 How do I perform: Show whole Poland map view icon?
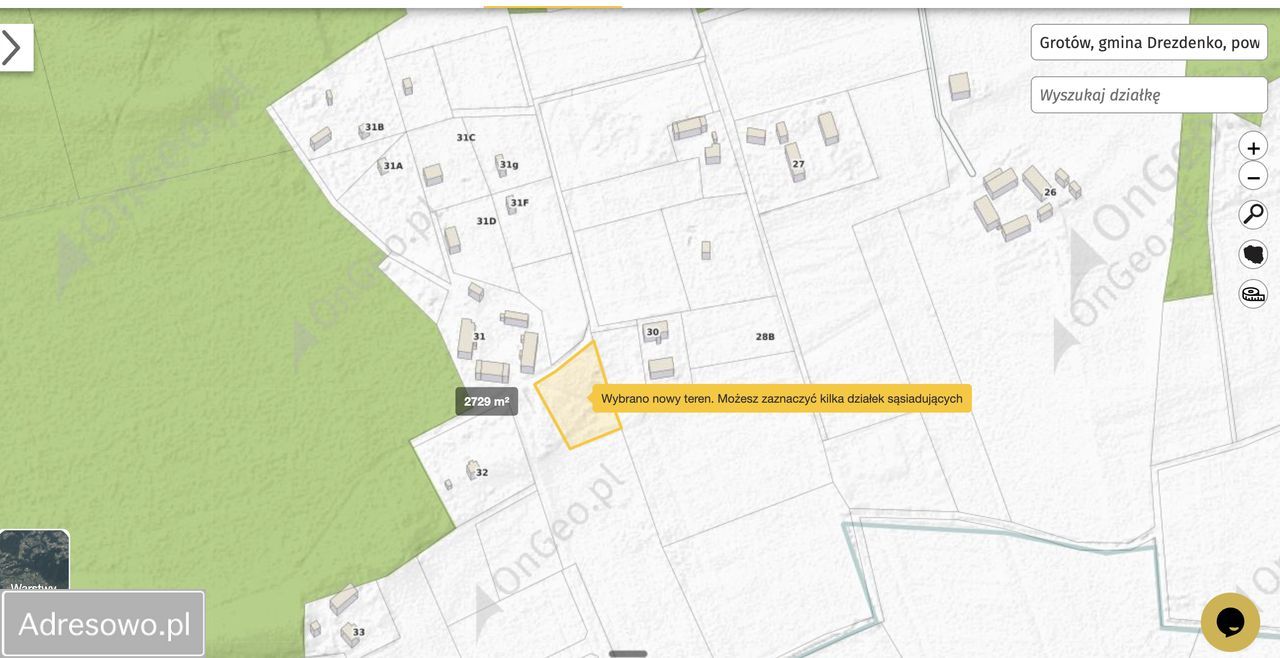[1253, 254]
